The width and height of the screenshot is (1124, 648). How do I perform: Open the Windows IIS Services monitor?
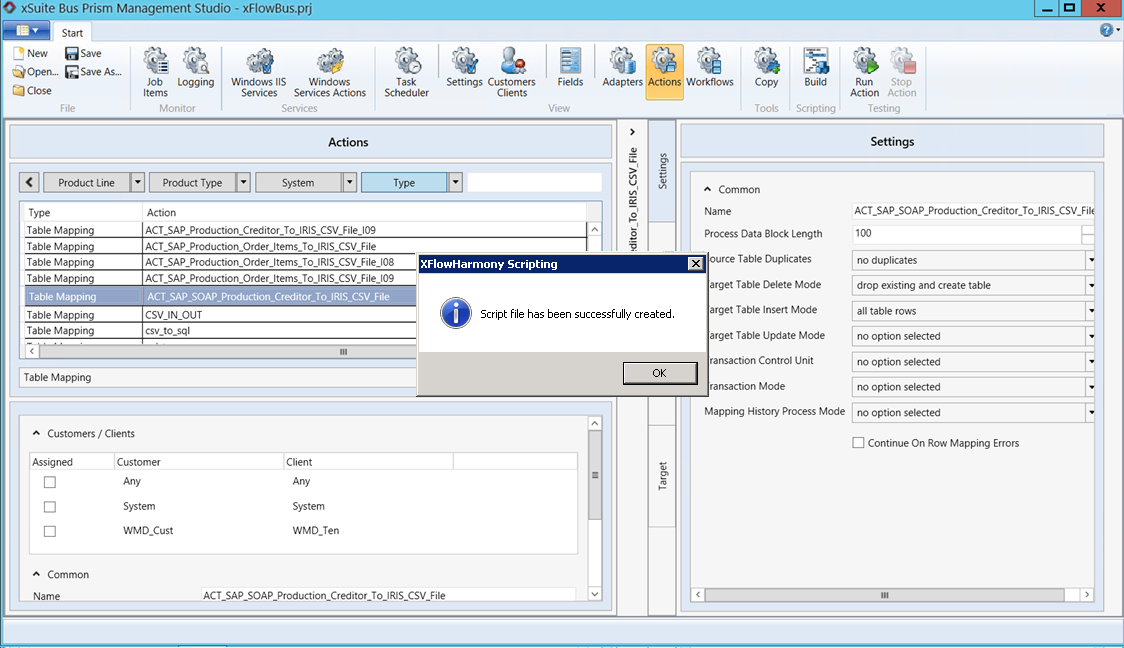258,70
